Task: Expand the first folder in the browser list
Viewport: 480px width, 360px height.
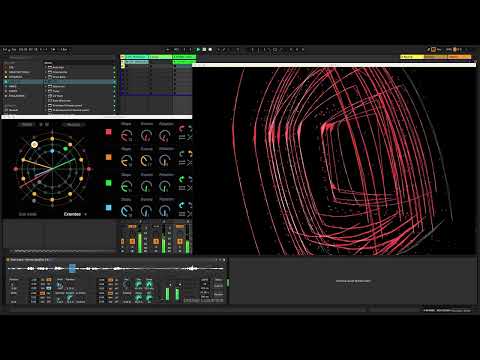Action: (x=46, y=67)
